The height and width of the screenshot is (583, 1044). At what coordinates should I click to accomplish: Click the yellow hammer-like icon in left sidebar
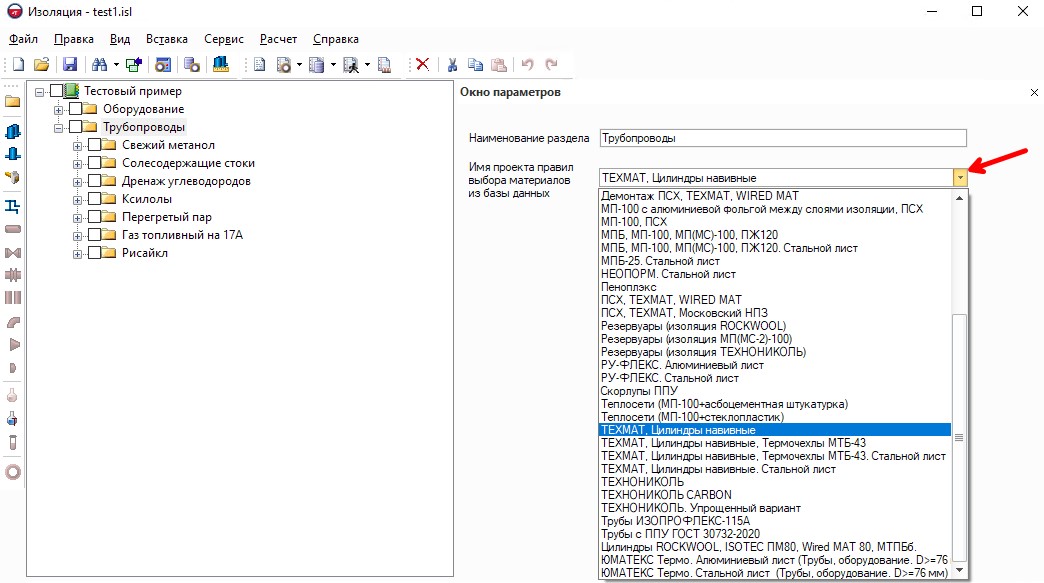point(13,177)
